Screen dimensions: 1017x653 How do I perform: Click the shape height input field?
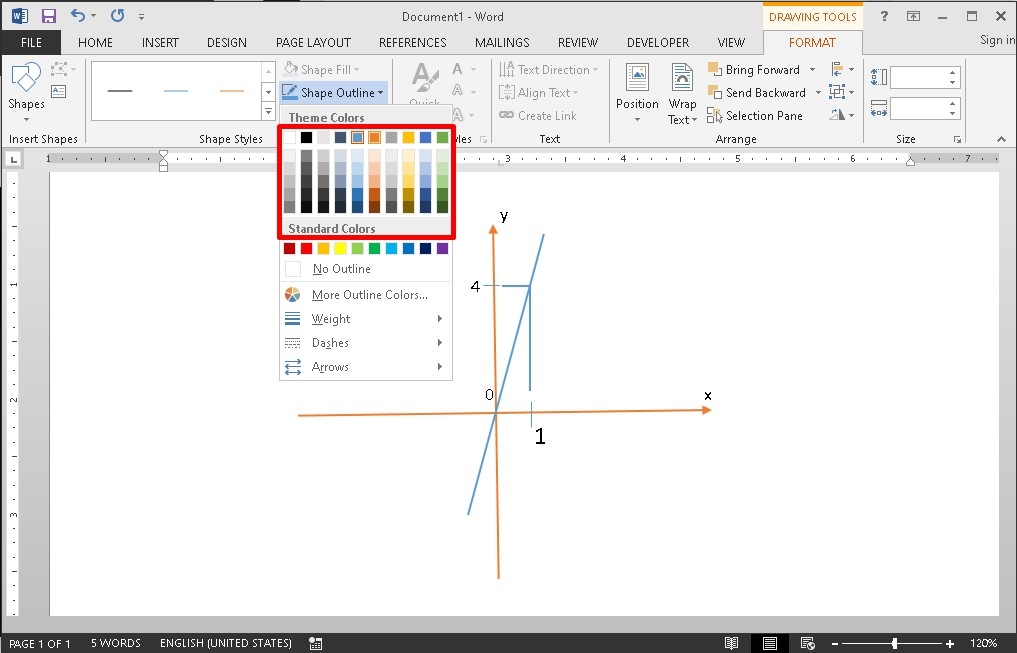[920, 78]
